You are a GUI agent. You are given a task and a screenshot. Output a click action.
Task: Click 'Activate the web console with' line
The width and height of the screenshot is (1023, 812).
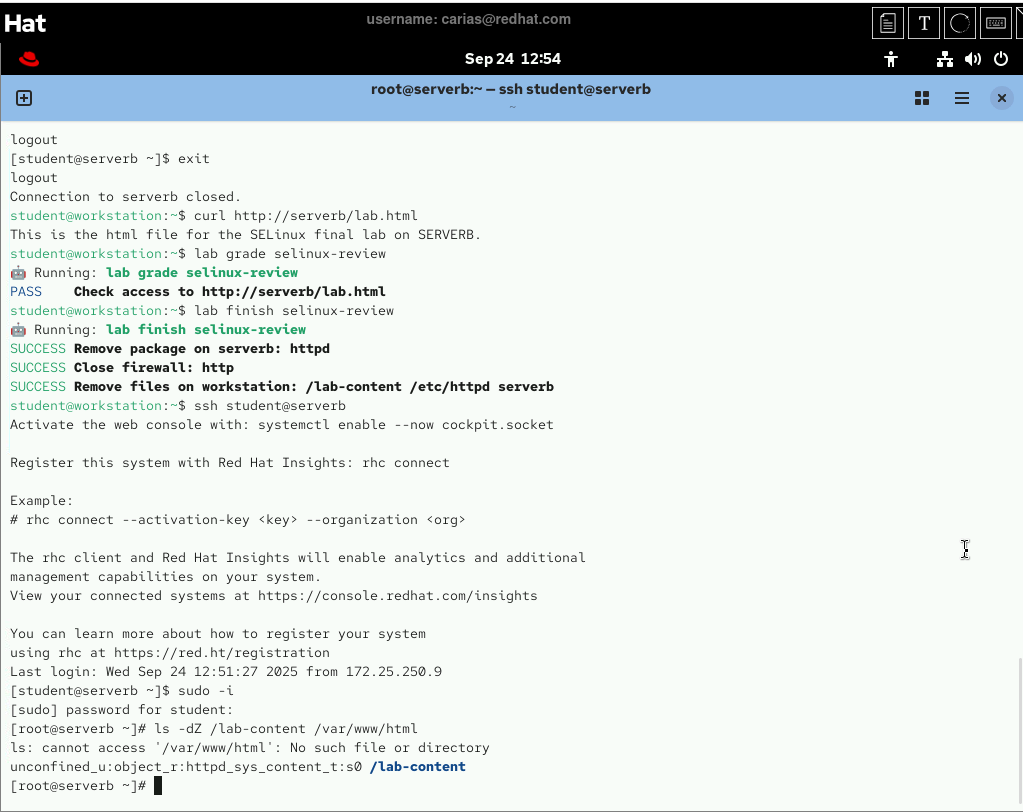click(x=282, y=425)
